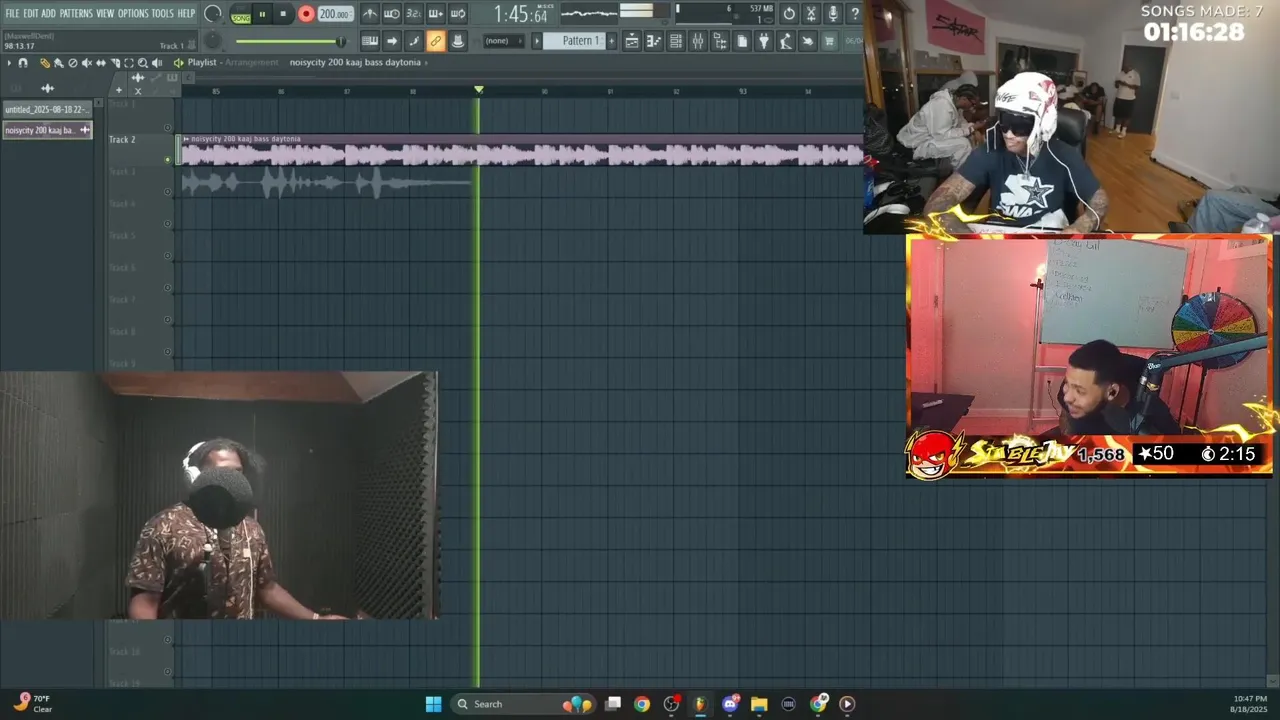
Task: Toggle the Playlist magnet snap icon
Action: (x=23, y=63)
